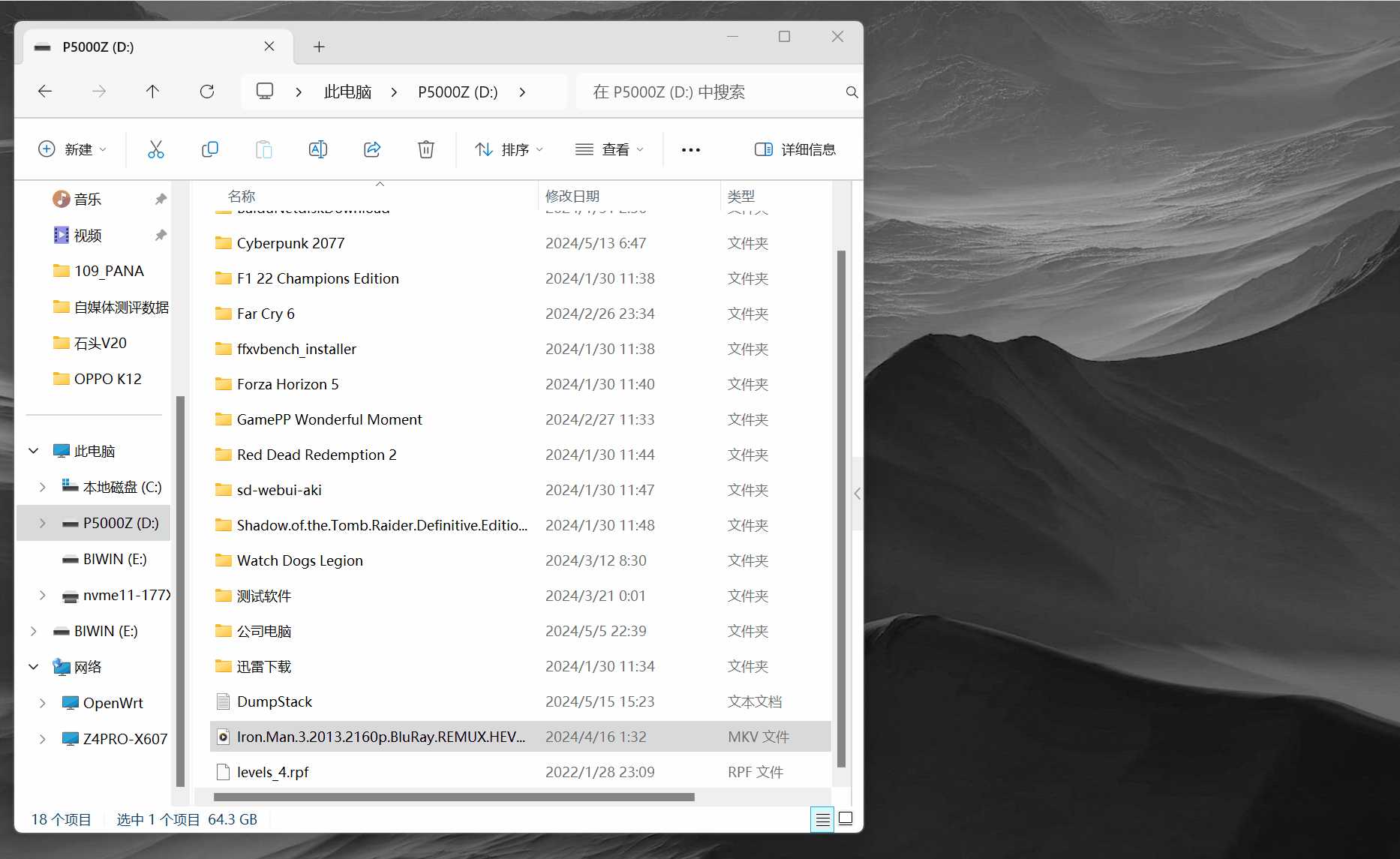
Task: Click the Cut scissors icon
Action: pos(155,149)
